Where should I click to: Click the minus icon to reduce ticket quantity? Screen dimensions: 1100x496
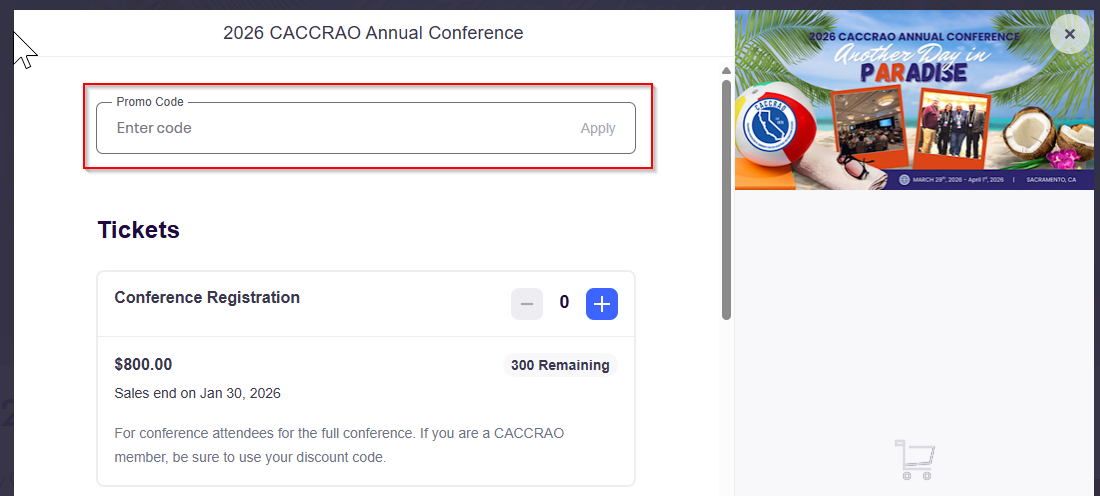tap(527, 303)
